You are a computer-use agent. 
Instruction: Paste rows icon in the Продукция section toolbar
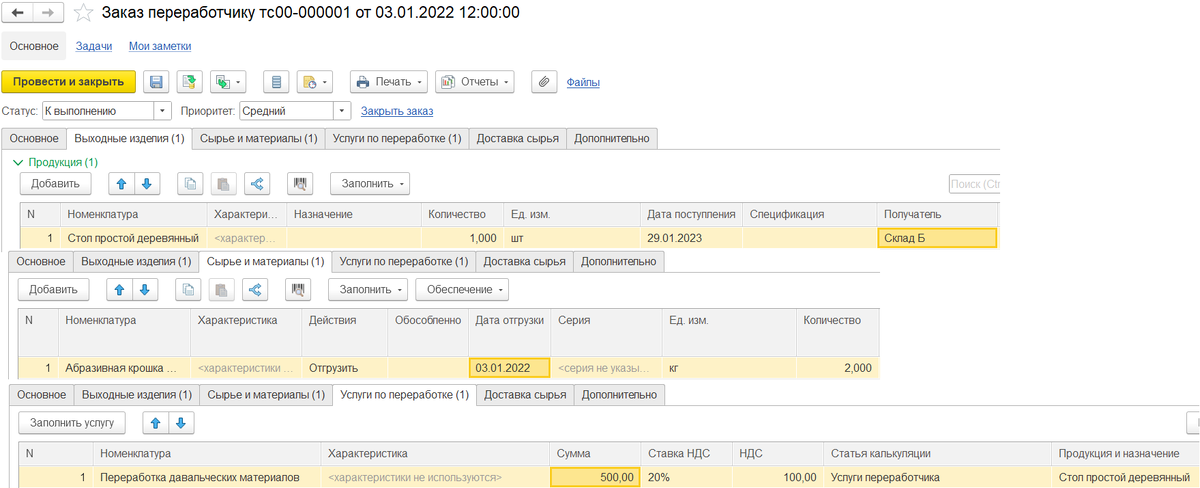[224, 184]
